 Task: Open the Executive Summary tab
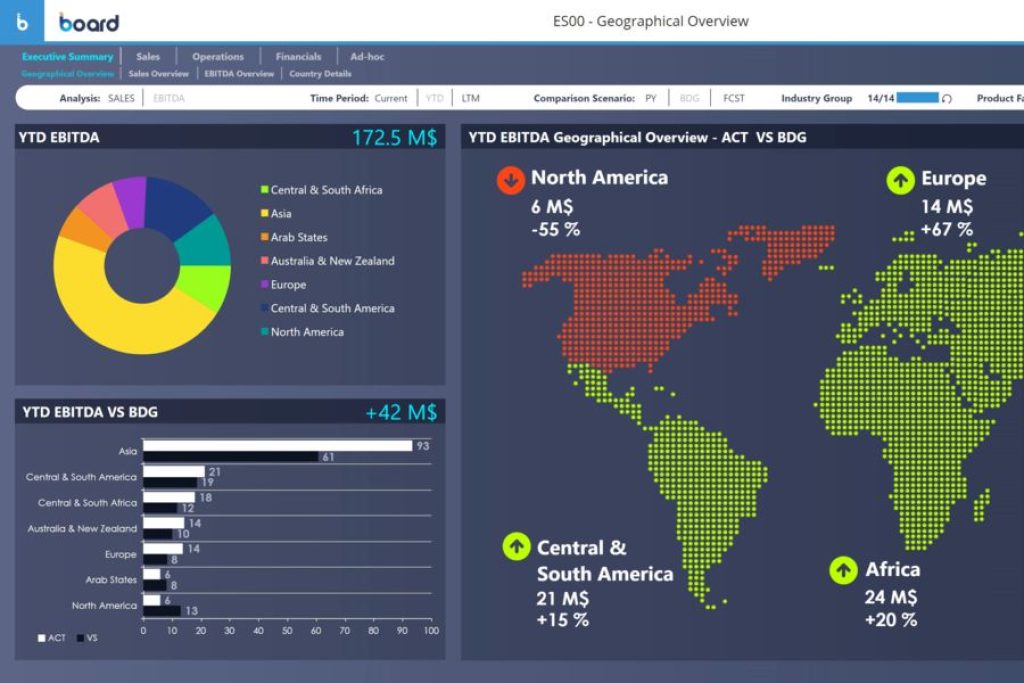[x=67, y=57]
